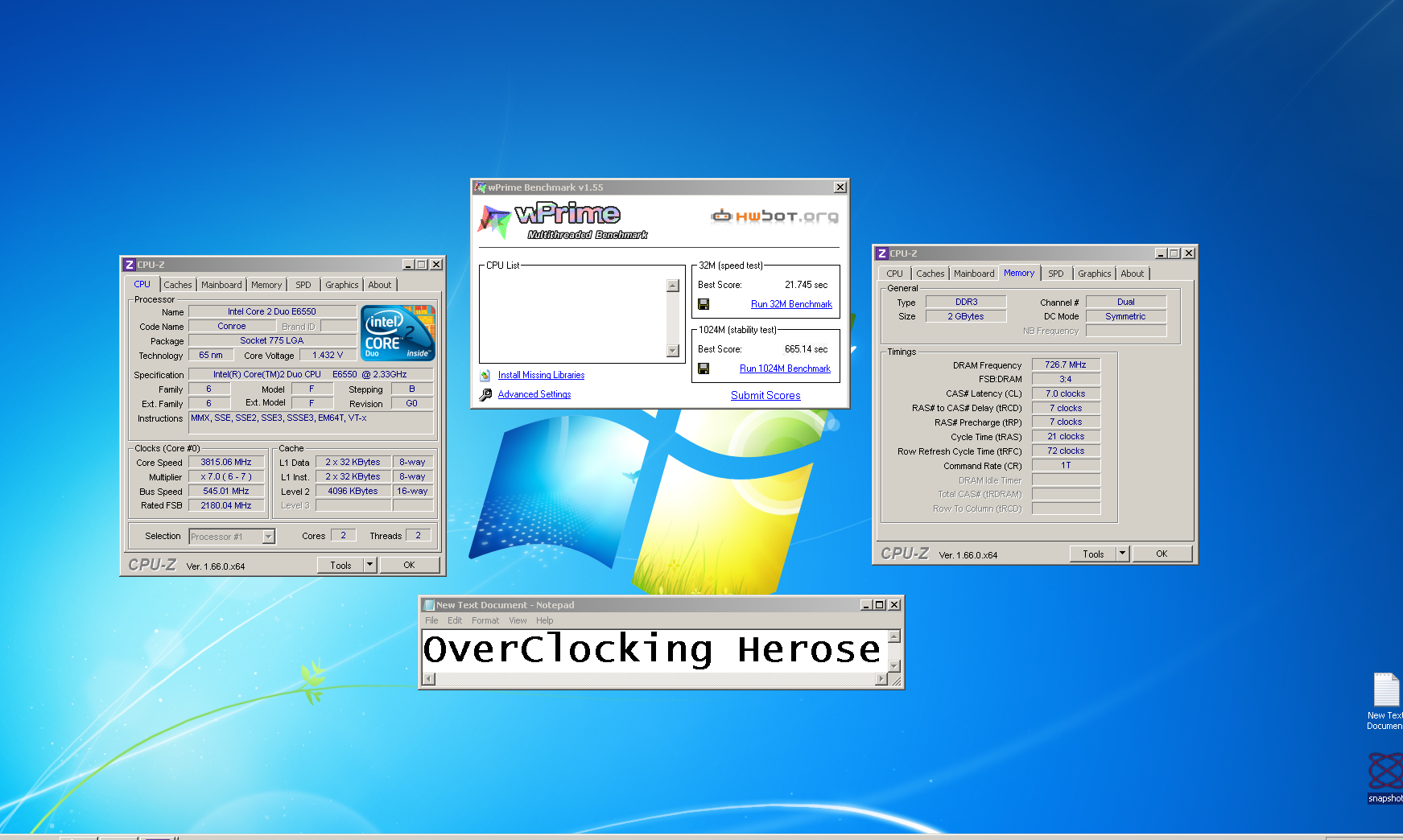Click the Install Missing Libraries icon
1403x840 pixels.
pos(485,375)
